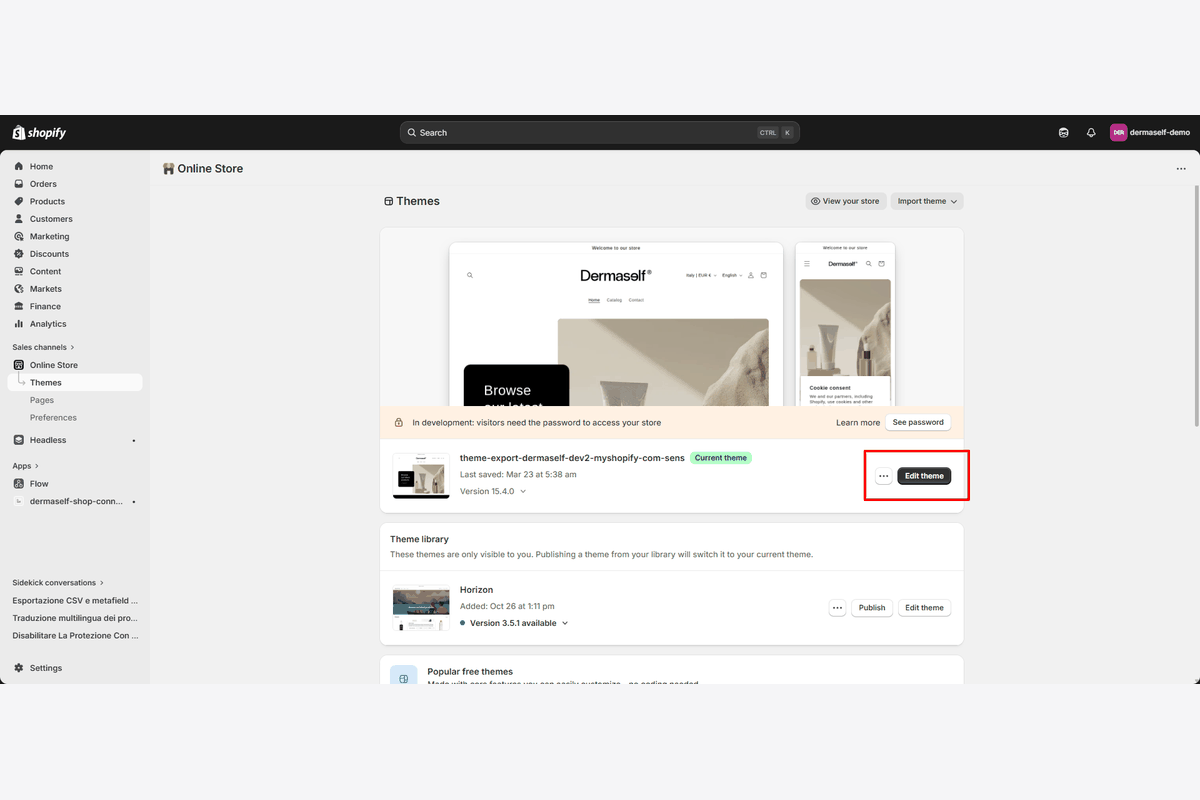Viewport: 1200px width, 800px height.
Task: Open current theme more actions menu
Action: coord(883,476)
